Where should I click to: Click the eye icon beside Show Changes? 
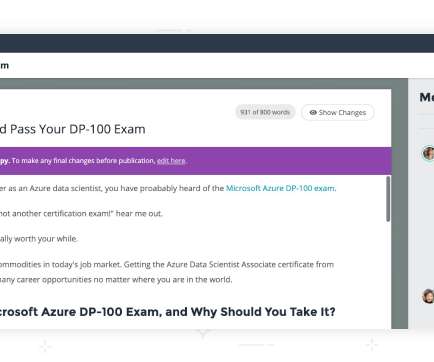(x=313, y=113)
